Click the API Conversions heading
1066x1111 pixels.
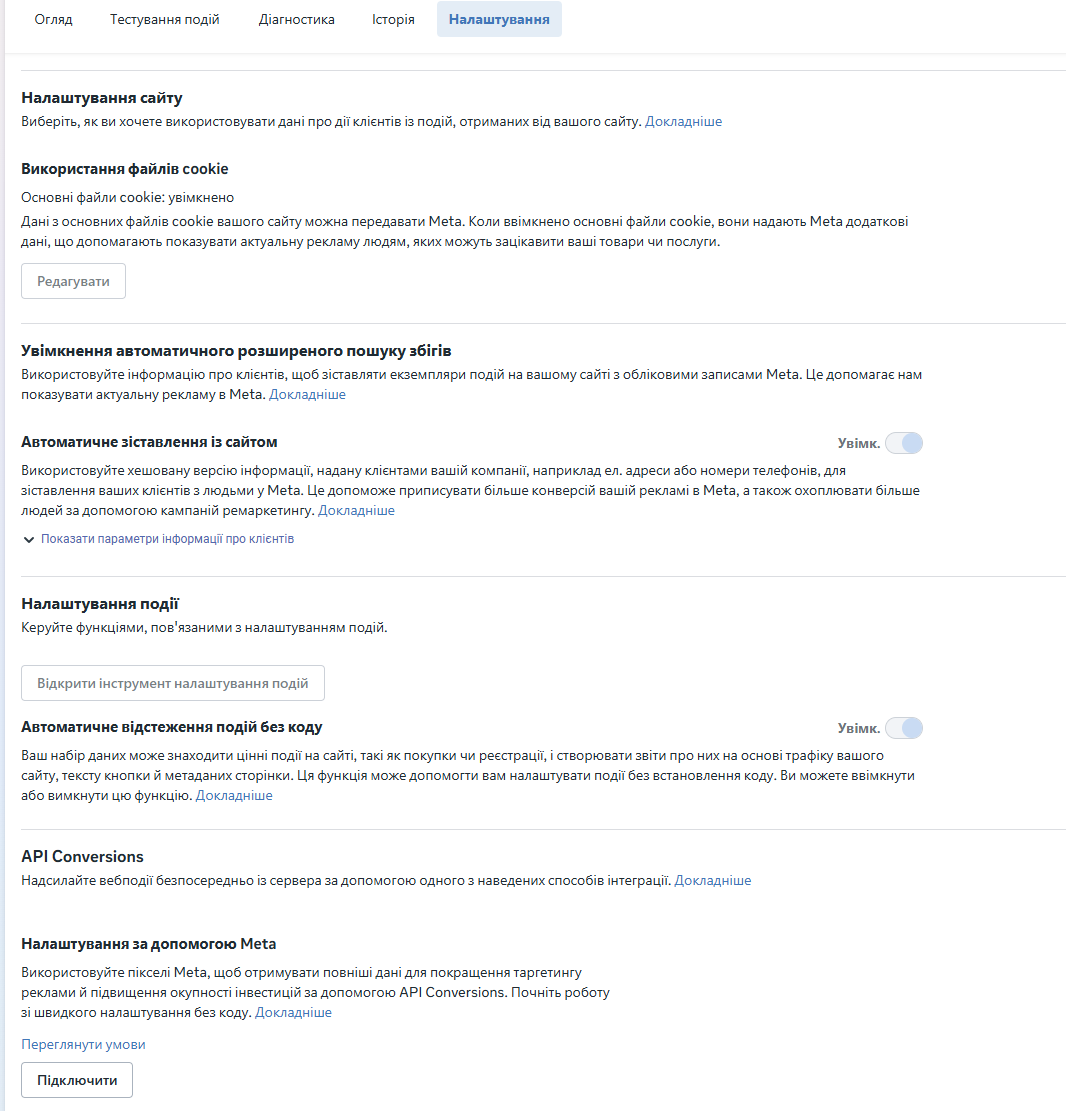point(82,857)
